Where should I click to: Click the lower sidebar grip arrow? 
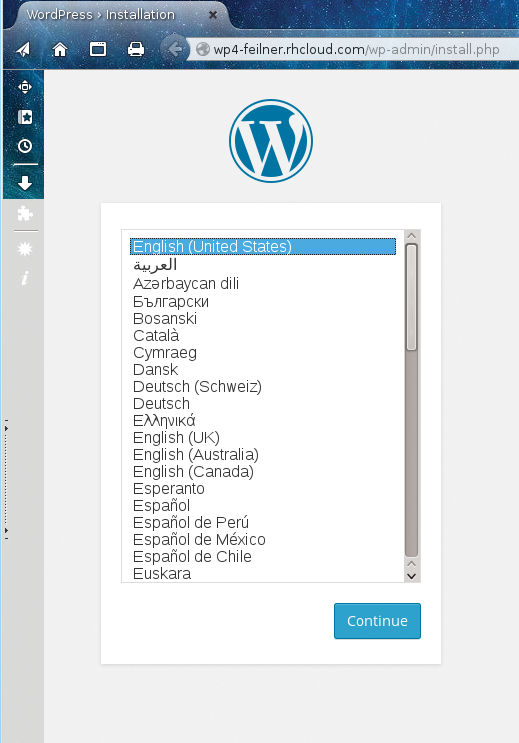coord(6,531)
